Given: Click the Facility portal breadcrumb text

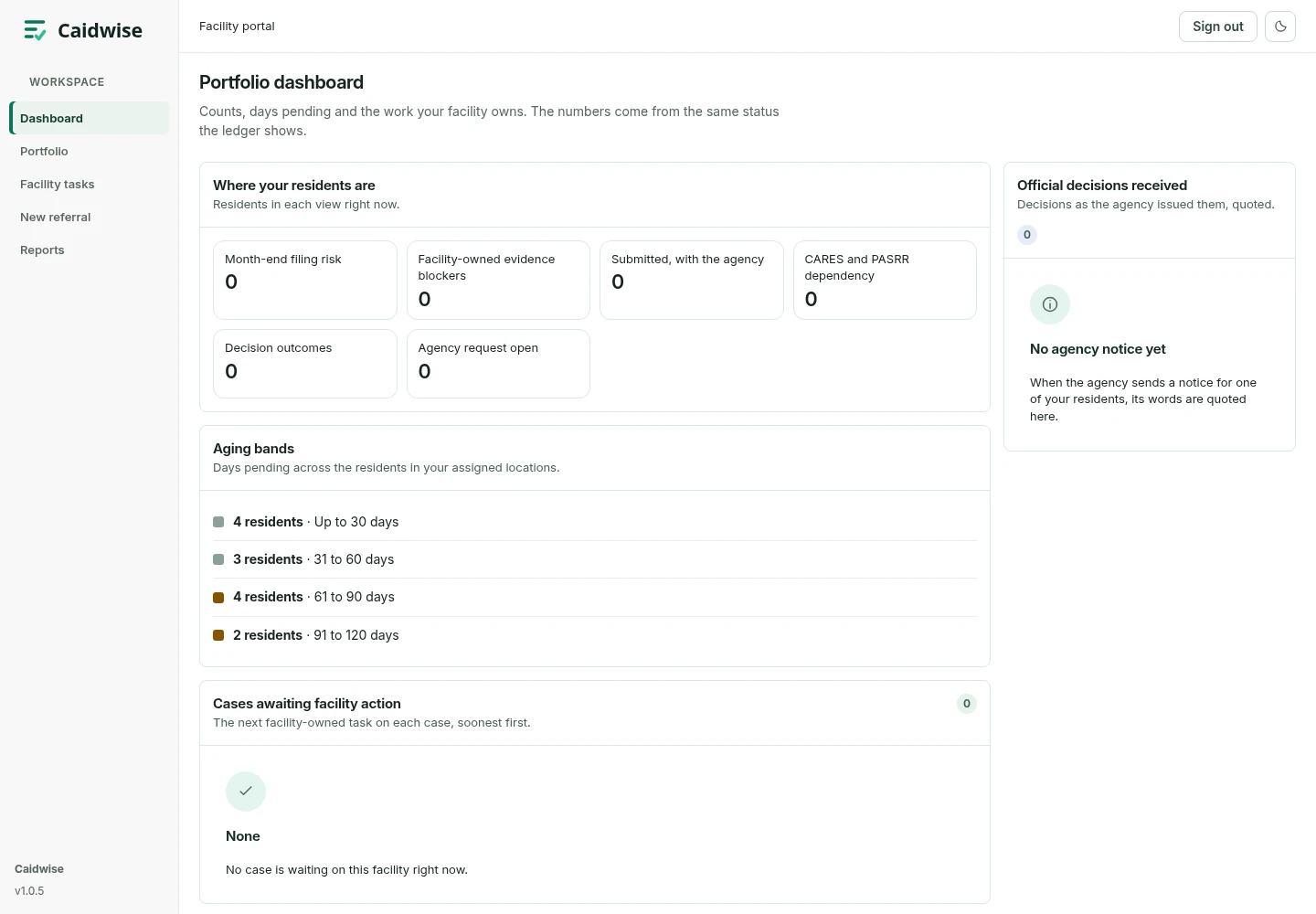Looking at the screenshot, I should [237, 27].
